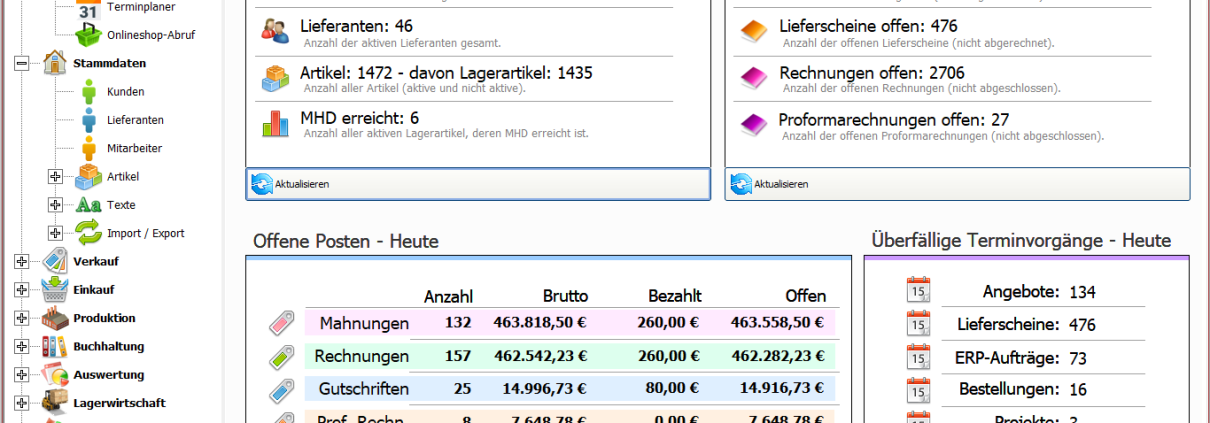The height and width of the screenshot is (423, 1210).
Task: Click the Produktion factory icon
Action: (x=54, y=318)
